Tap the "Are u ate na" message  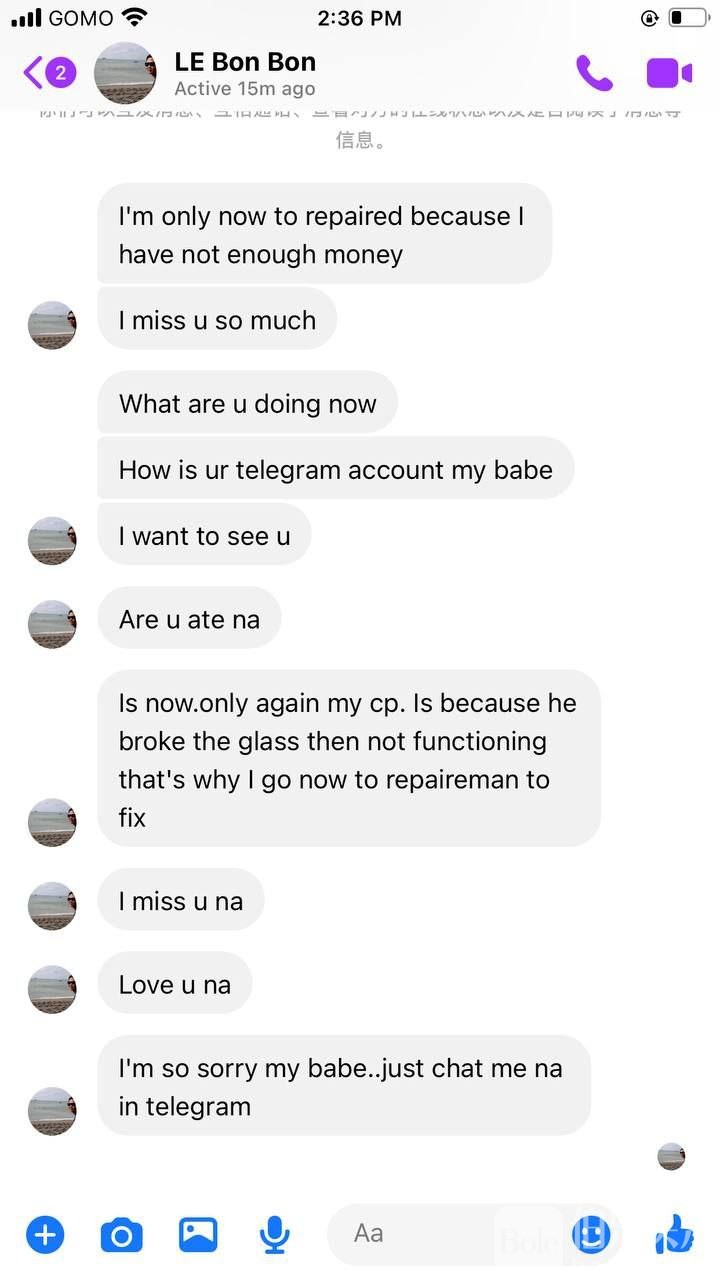189,620
